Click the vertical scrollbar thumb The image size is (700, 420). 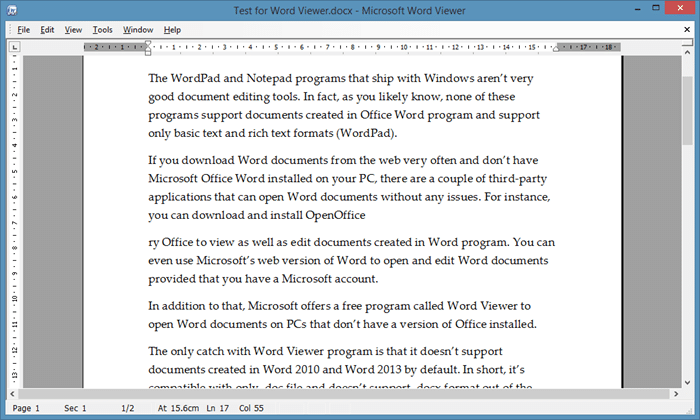click(x=688, y=110)
